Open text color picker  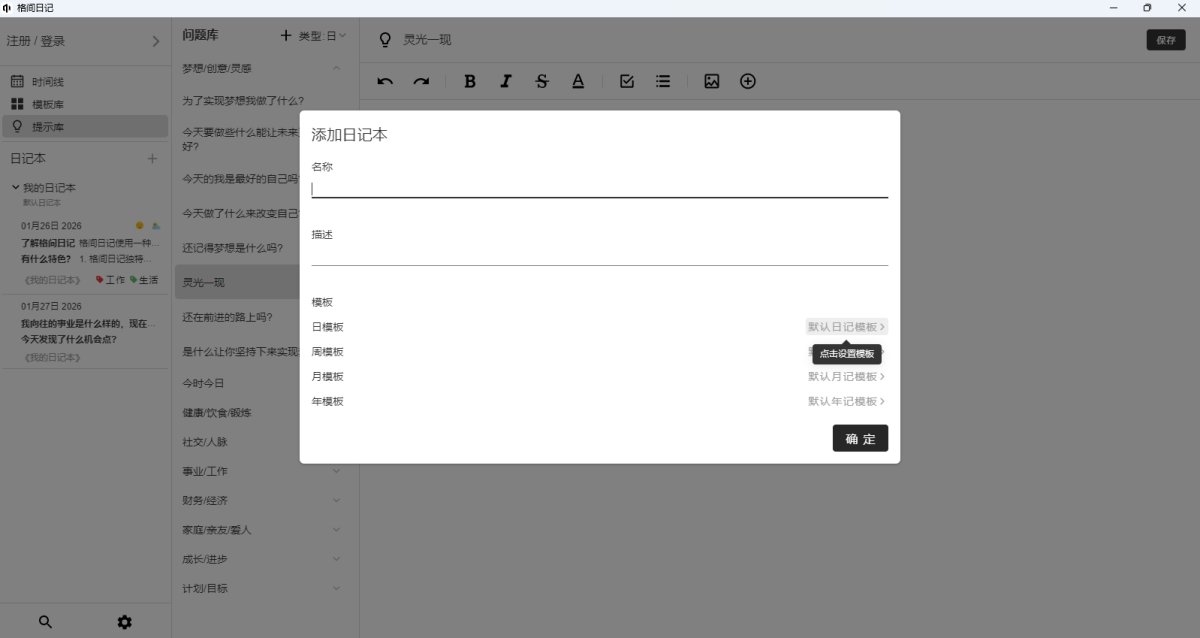[x=578, y=82]
